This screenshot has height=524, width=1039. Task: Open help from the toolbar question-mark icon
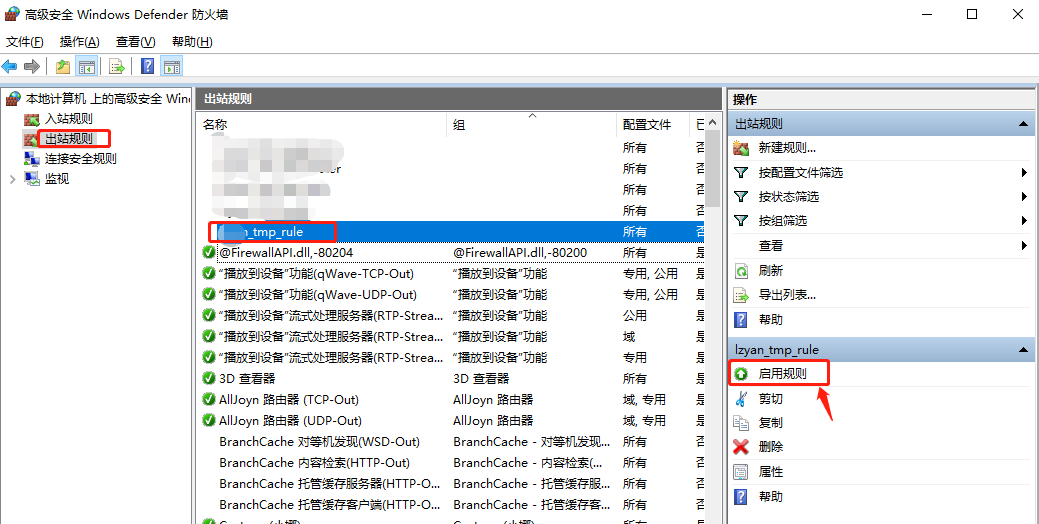coord(148,66)
